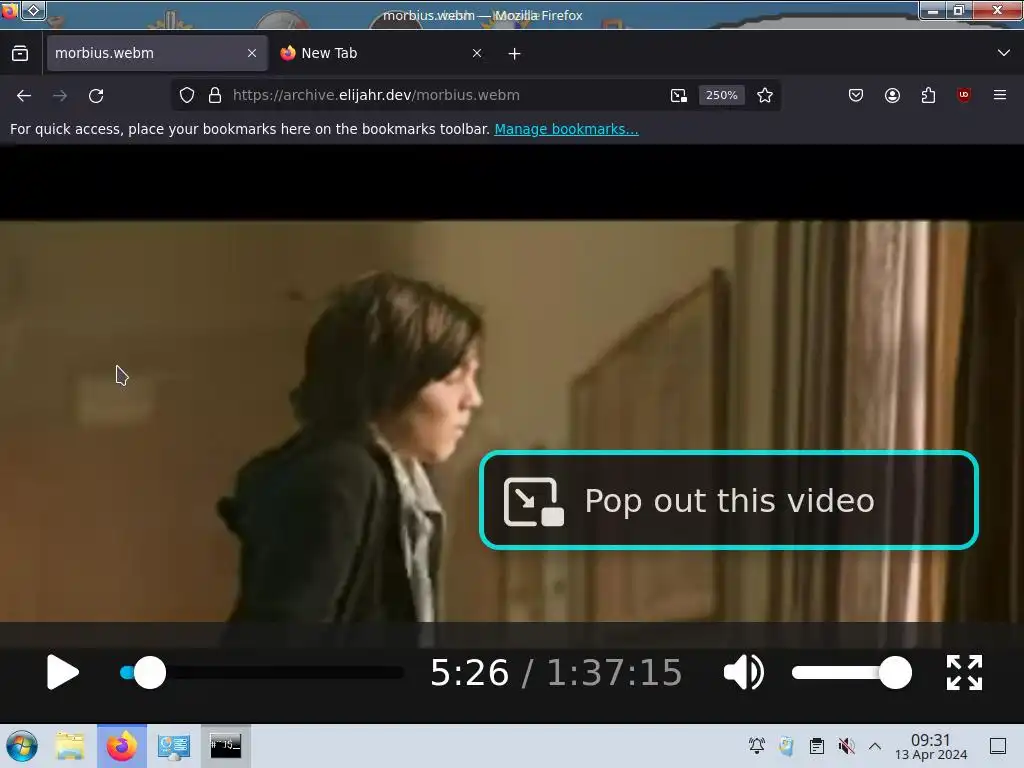The width and height of the screenshot is (1024, 768).
Task: Open the Start menu
Action: [x=22, y=746]
